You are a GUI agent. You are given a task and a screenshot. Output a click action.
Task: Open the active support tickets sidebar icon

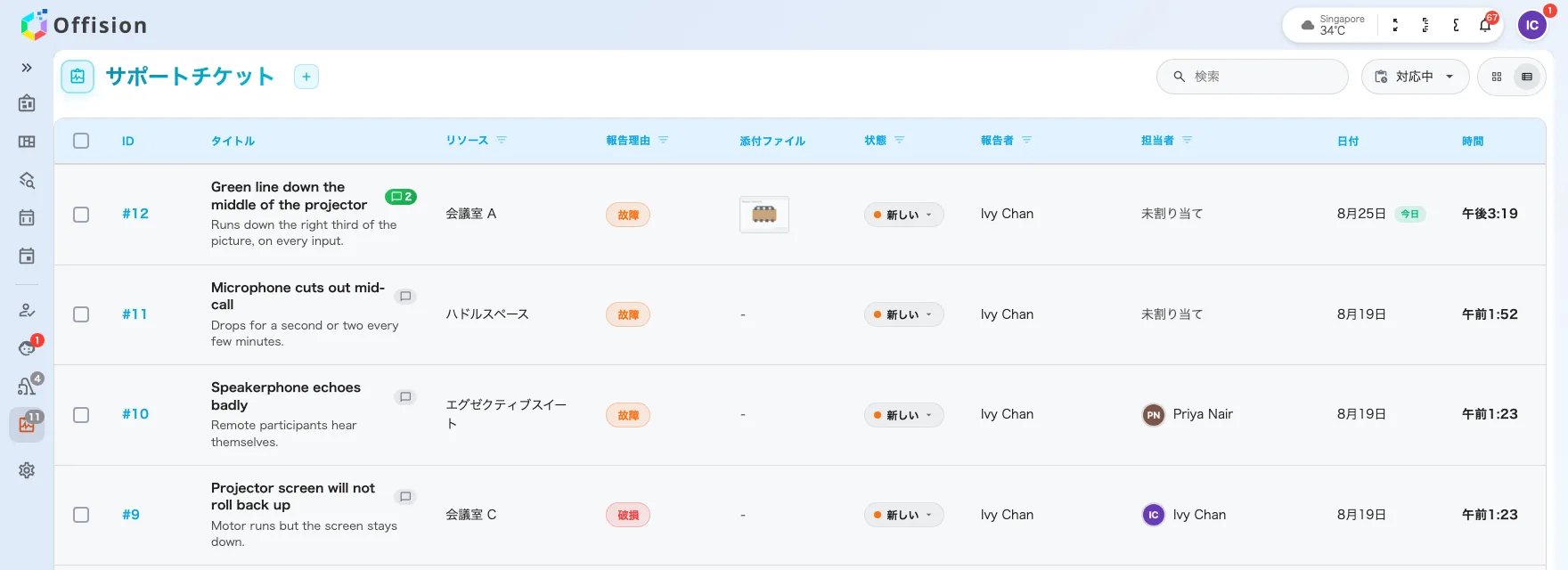coord(27,425)
